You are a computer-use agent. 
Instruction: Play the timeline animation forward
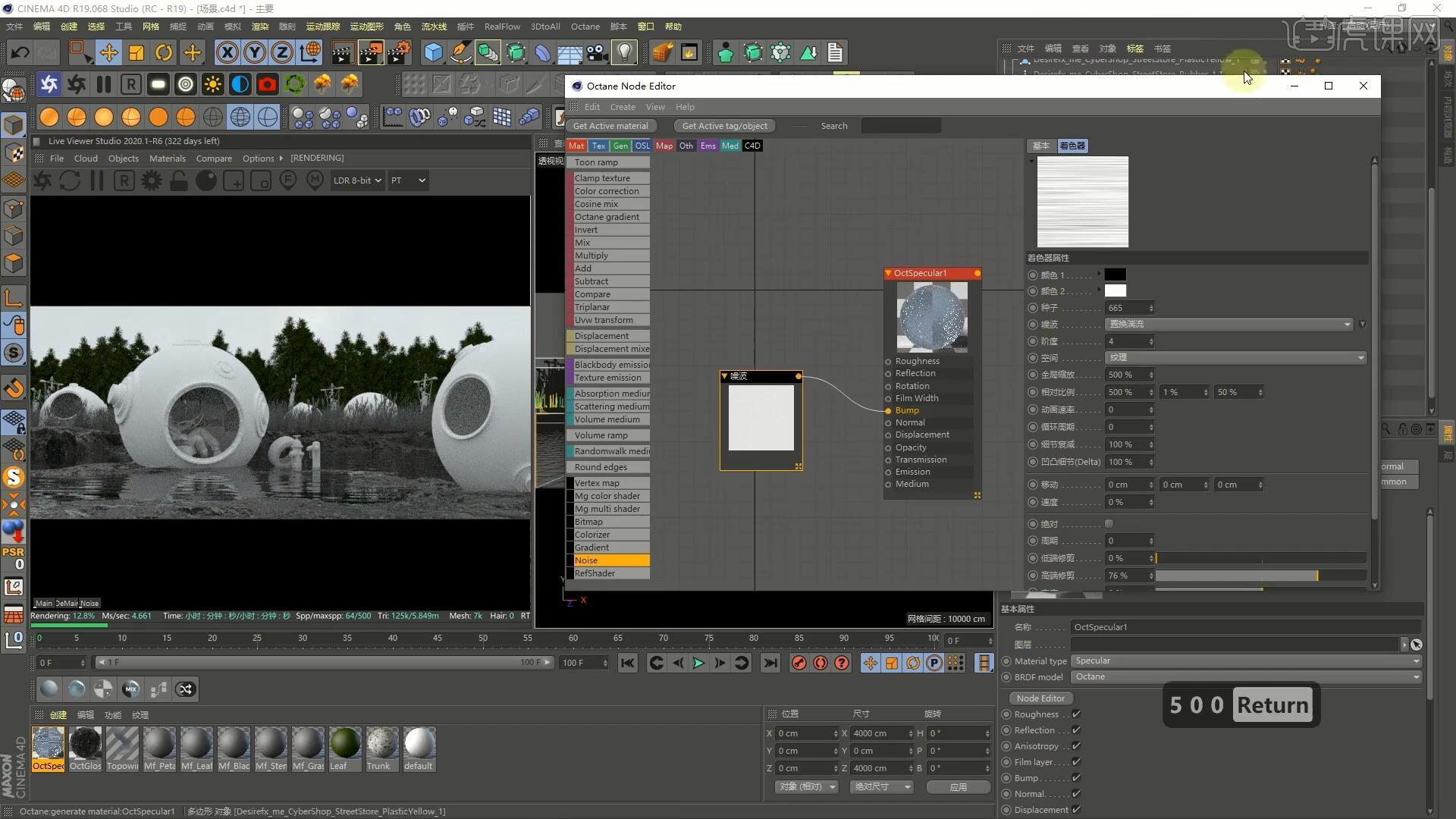[698, 663]
